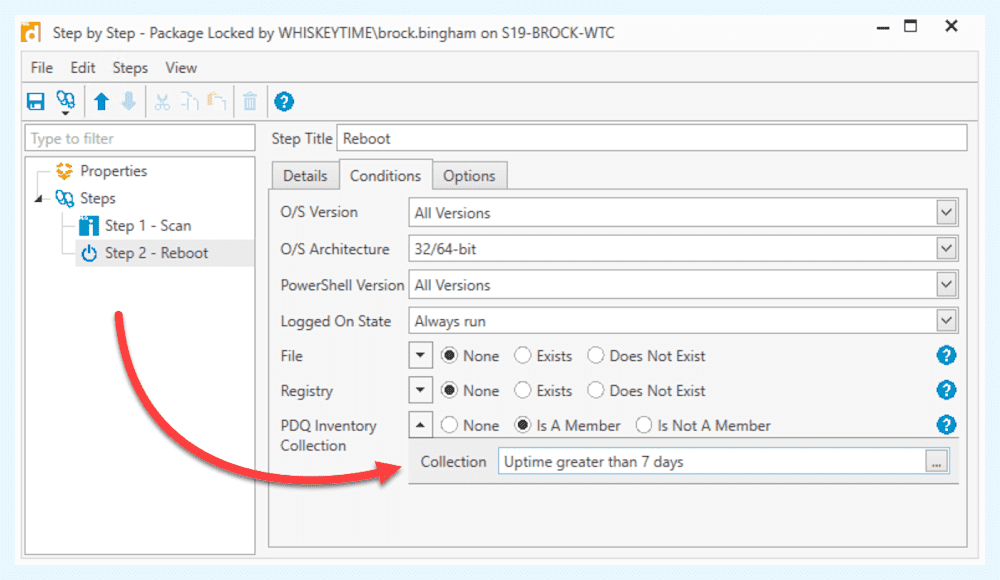This screenshot has width=1000, height=580.
Task: Move step down with down arrow
Action: (129, 101)
